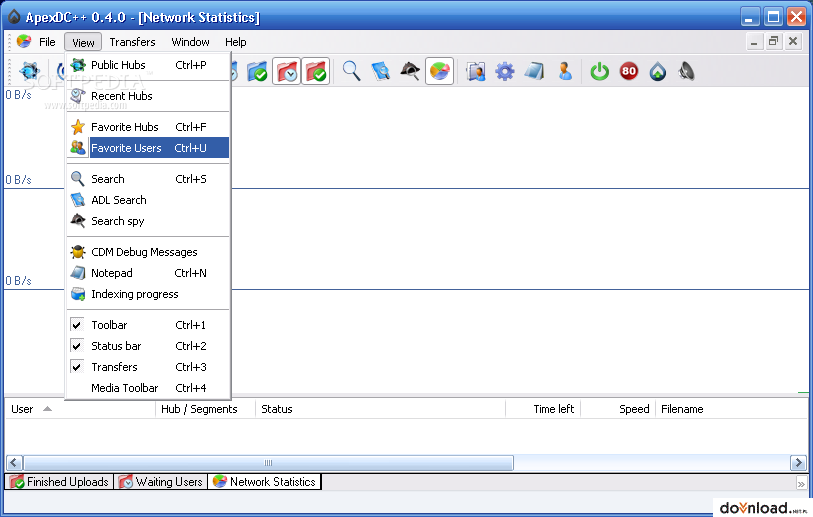Open the Window menu
The height and width of the screenshot is (517, 813).
[190, 42]
